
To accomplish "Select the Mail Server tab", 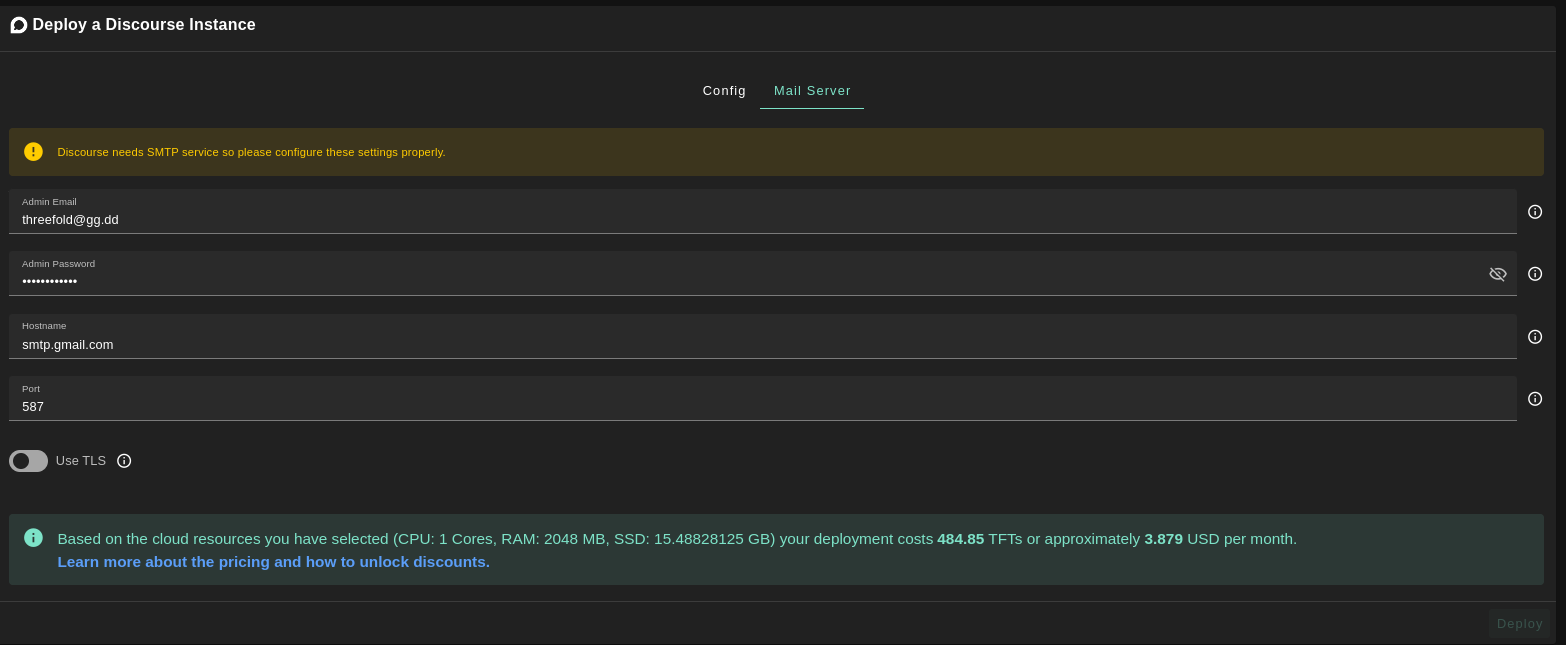I will pyautogui.click(x=812, y=91).
